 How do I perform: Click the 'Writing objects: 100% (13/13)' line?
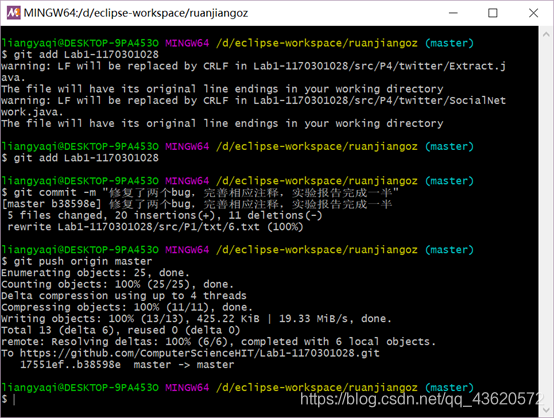(196, 318)
